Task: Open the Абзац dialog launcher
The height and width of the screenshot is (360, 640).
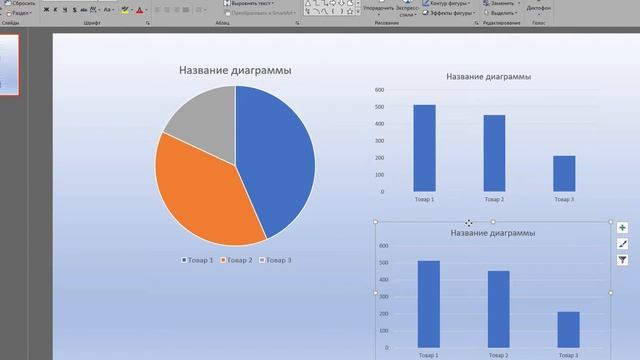Action: [298, 23]
